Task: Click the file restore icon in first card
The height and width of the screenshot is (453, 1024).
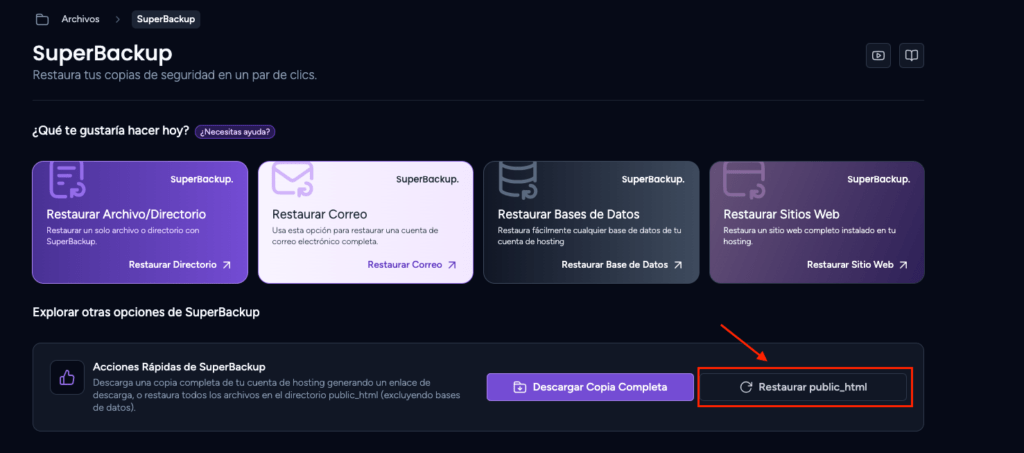Action: [x=67, y=180]
